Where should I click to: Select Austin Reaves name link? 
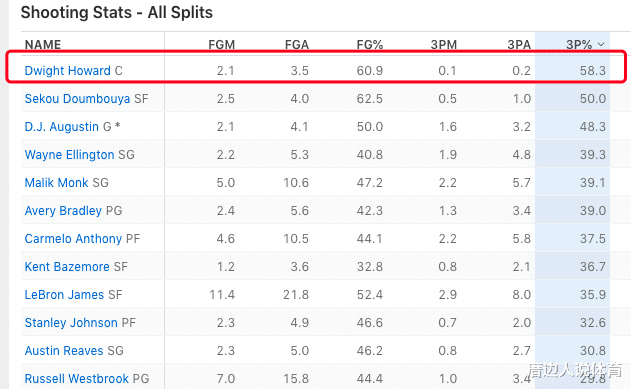[64, 351]
